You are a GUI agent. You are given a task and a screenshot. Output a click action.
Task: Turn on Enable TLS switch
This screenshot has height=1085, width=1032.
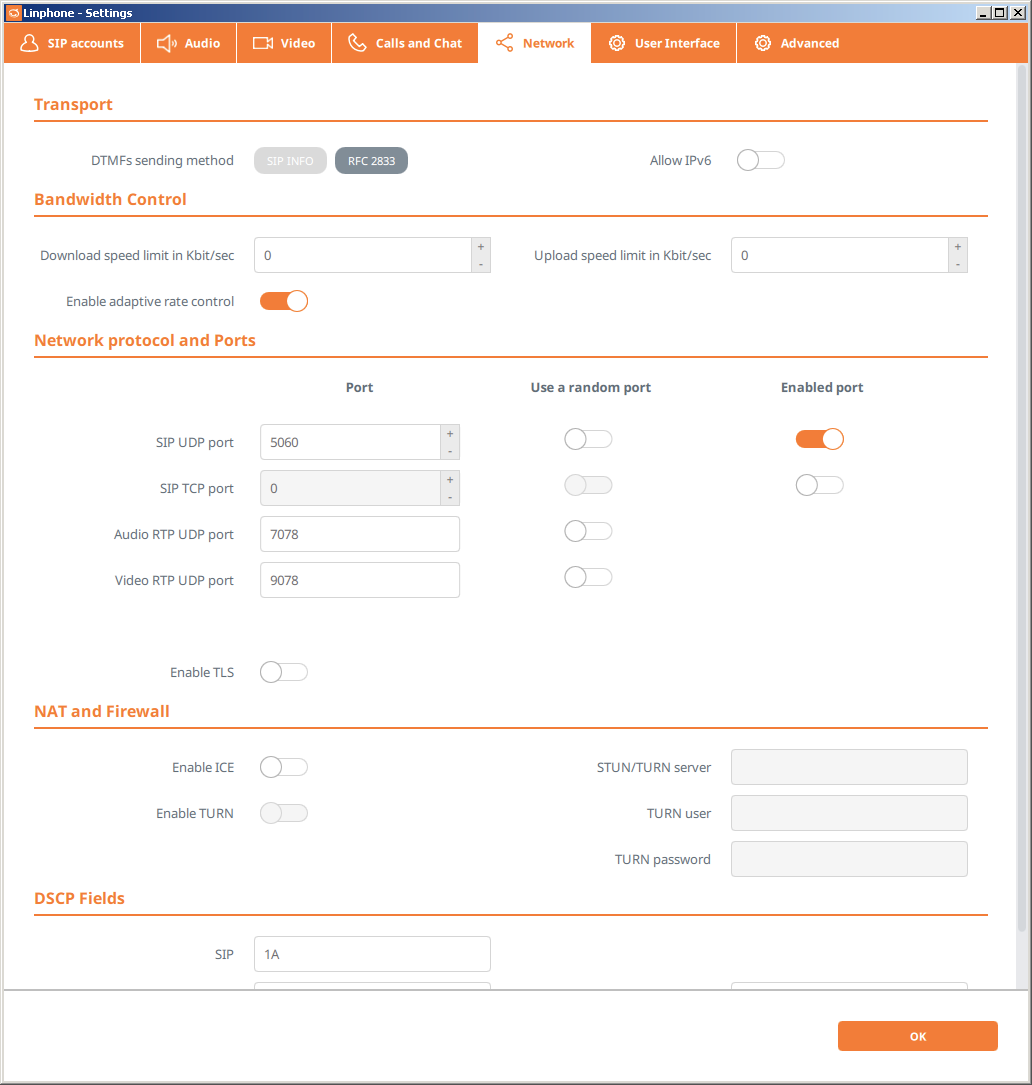coord(284,672)
